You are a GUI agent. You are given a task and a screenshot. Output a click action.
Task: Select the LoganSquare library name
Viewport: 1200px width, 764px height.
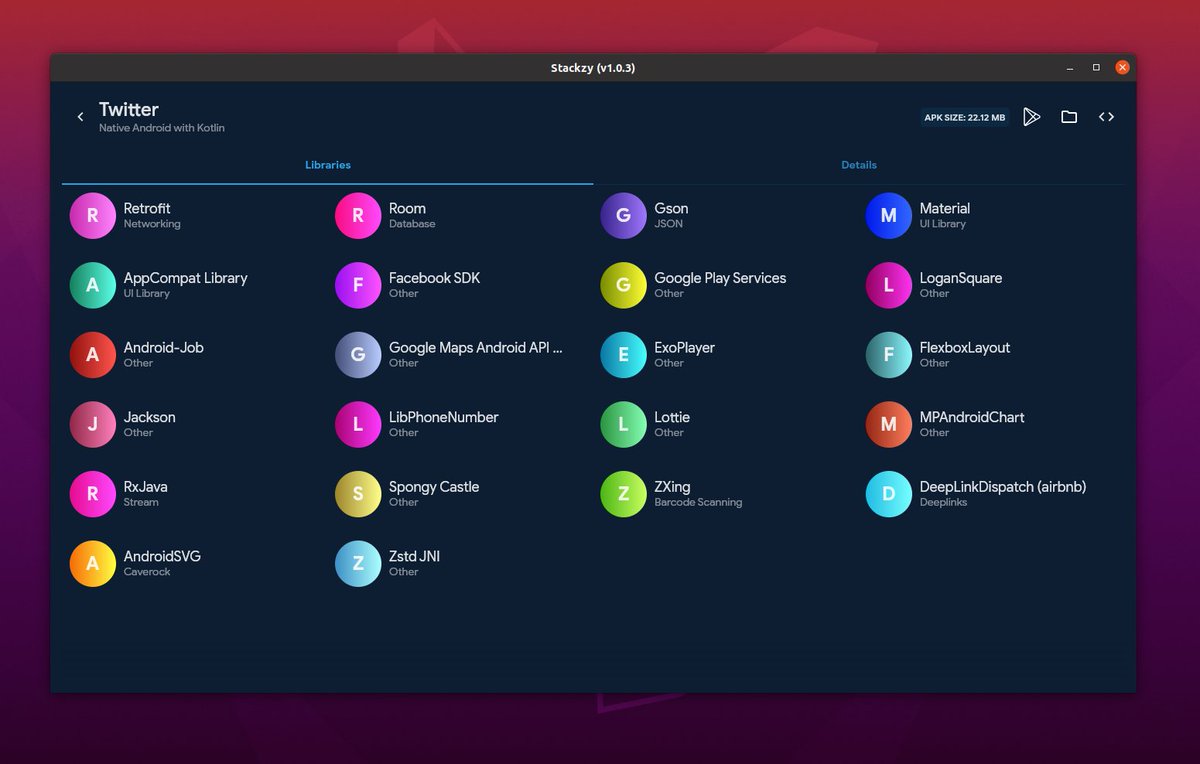click(961, 278)
